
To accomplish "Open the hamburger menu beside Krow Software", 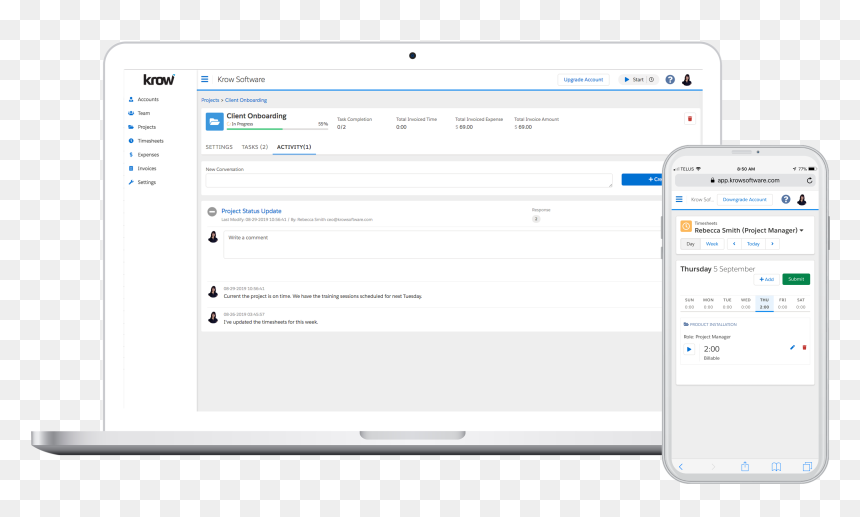I will (205, 79).
